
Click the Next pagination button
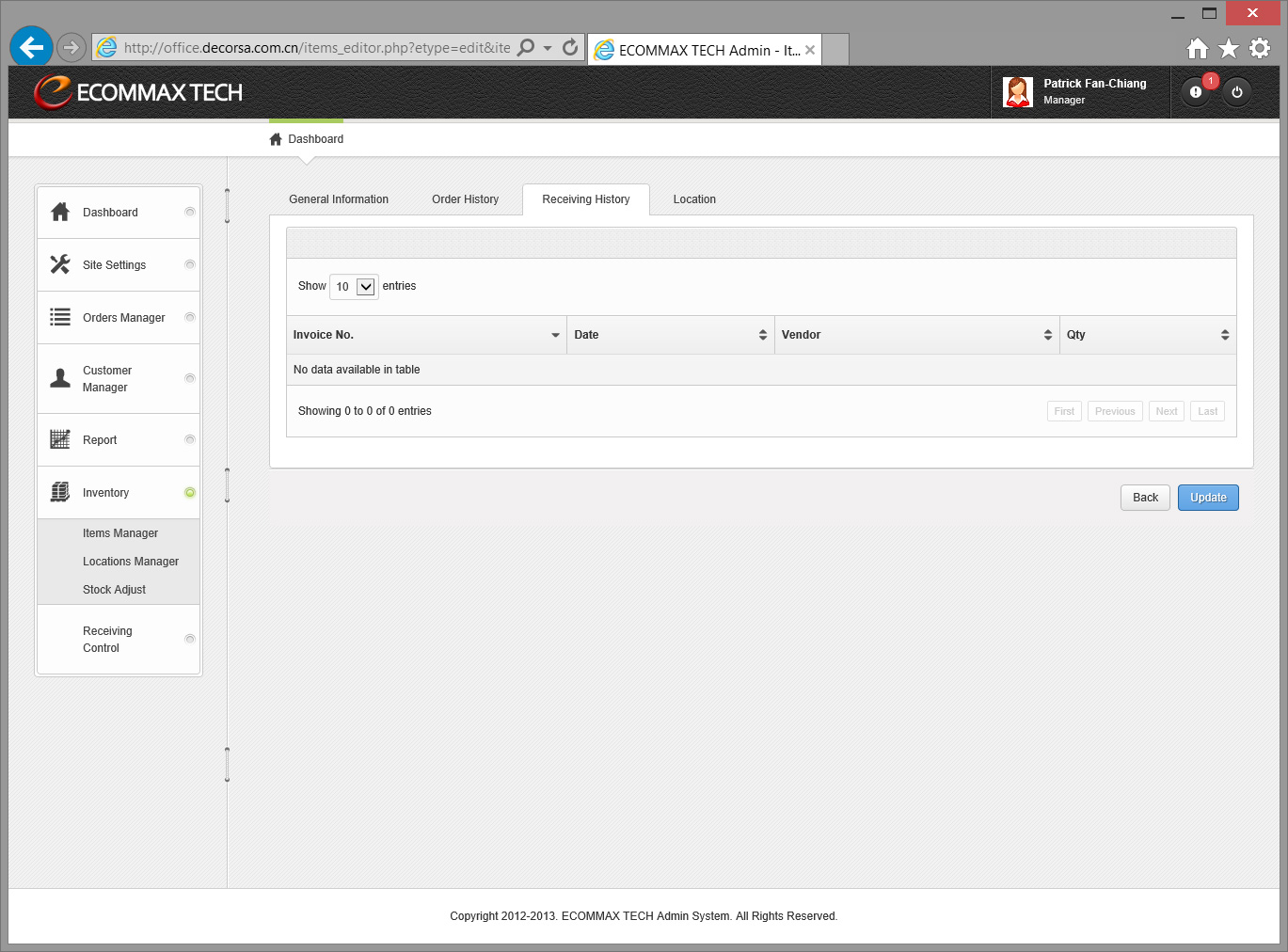(x=1167, y=411)
